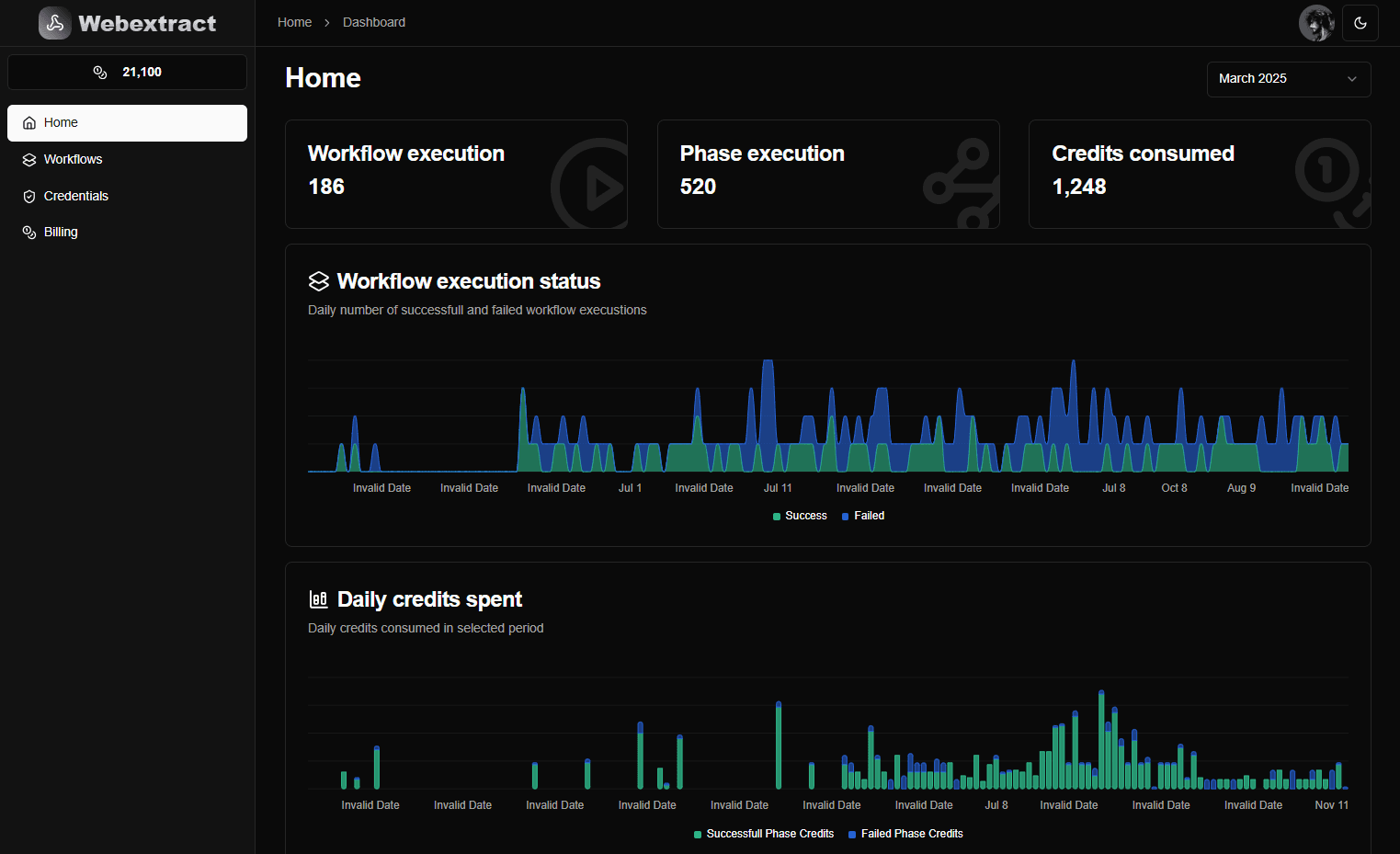The height and width of the screenshot is (854, 1400).
Task: Click the Dashboard breadcrumb link
Action: tap(374, 22)
